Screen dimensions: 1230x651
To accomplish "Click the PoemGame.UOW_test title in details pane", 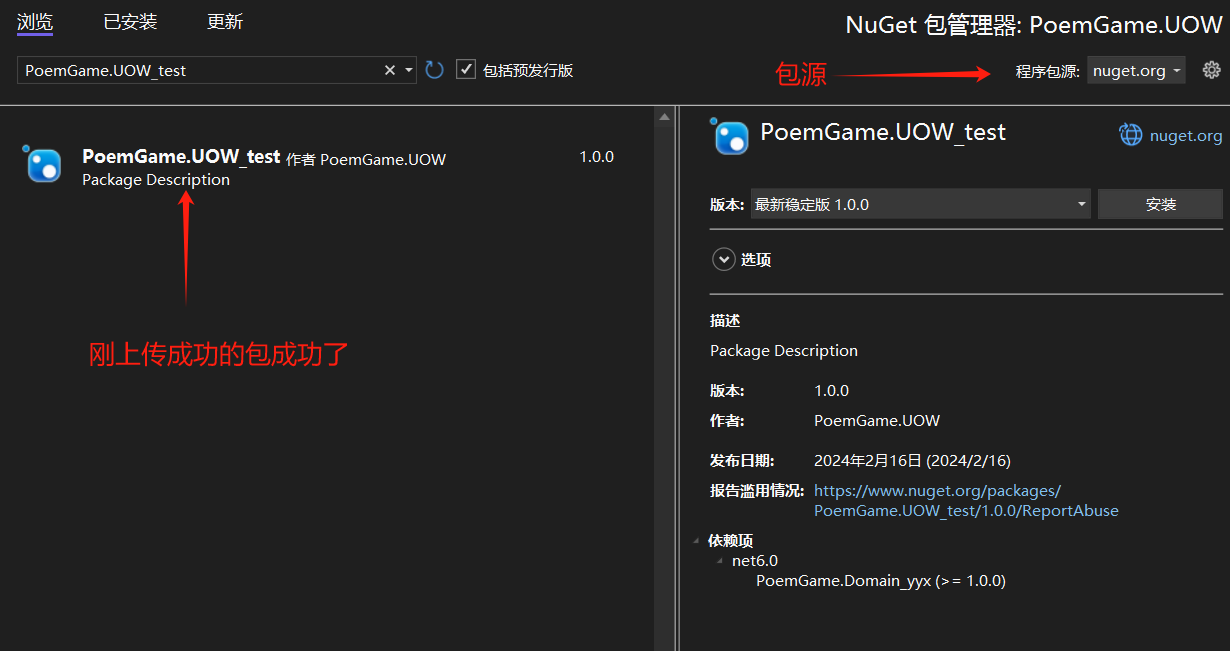I will tap(883, 132).
